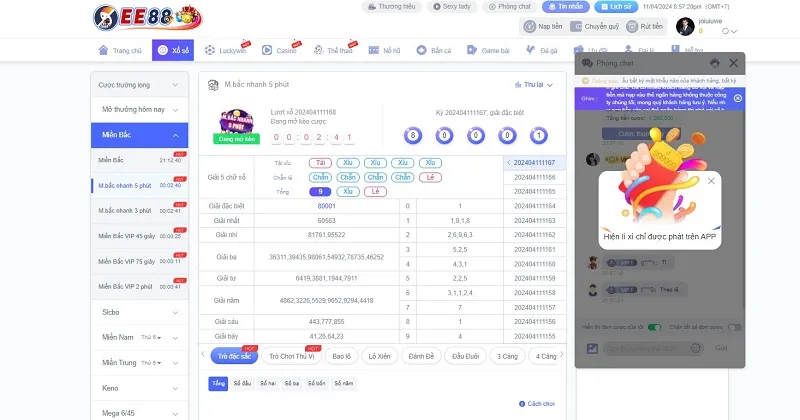
Task: Click the Phòng chat header button
Action: 510,7
